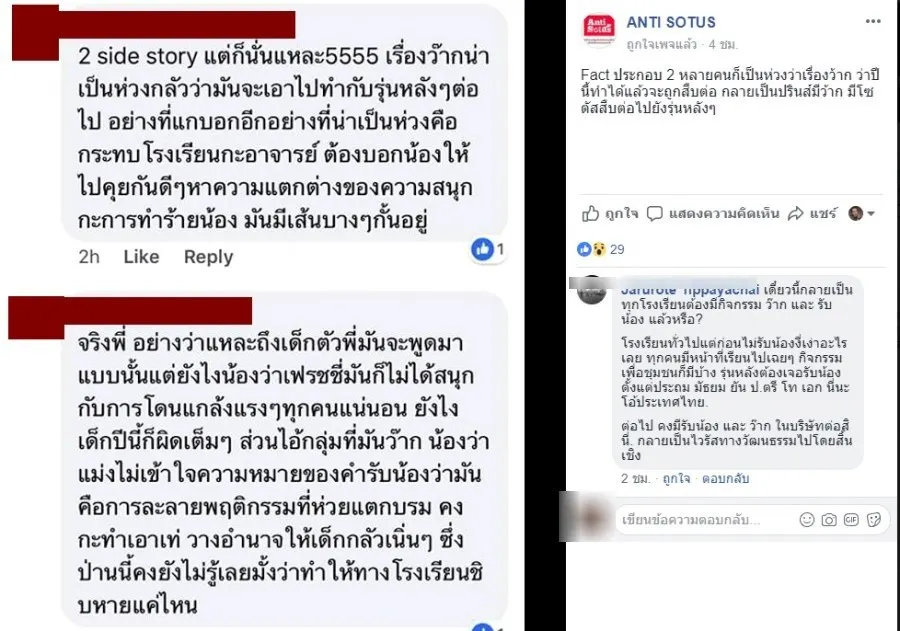
Task: Open the ANTI SOTUS page name link
Action: [671, 22]
